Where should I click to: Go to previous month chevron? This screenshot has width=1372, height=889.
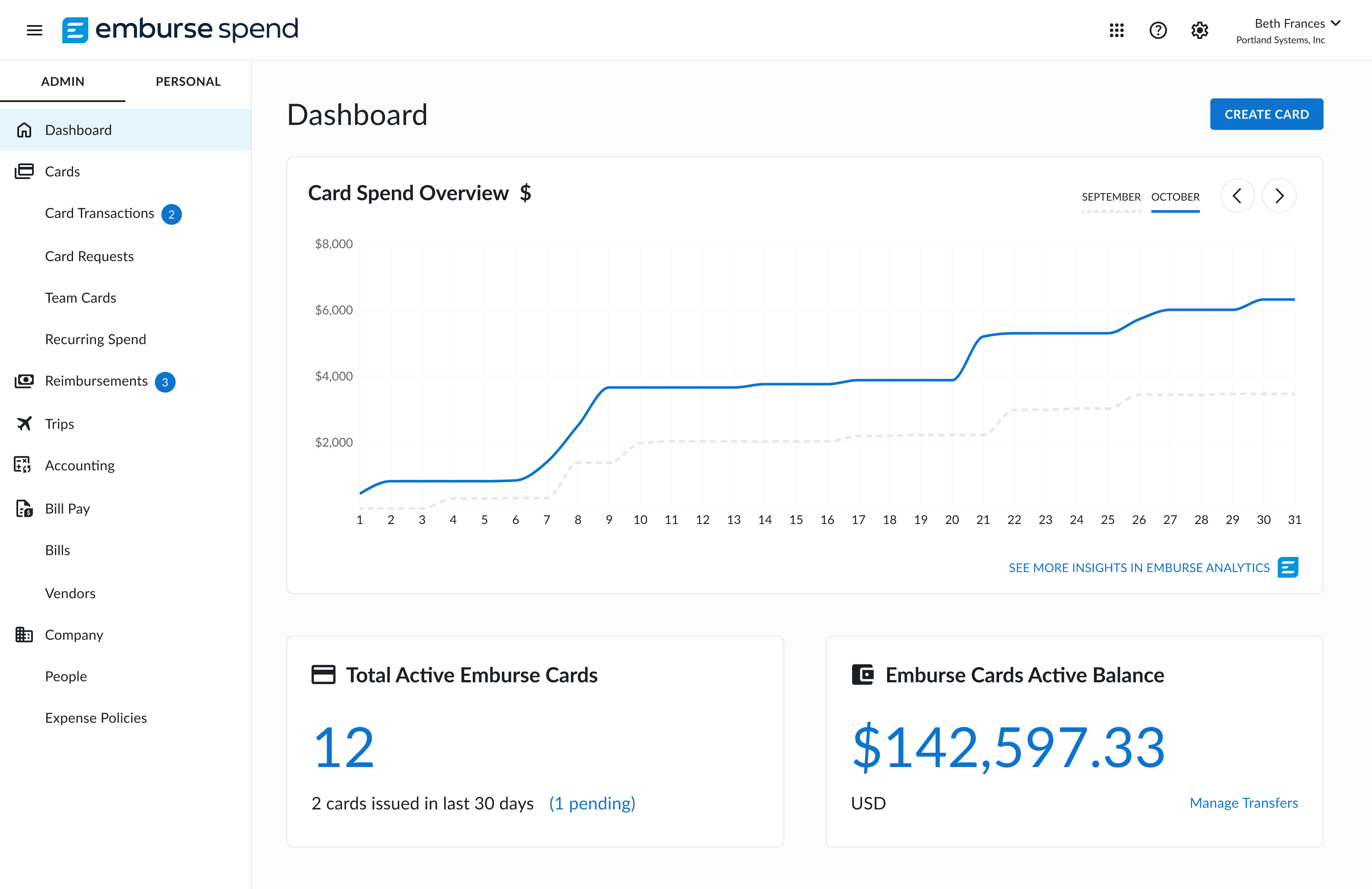tap(1237, 196)
